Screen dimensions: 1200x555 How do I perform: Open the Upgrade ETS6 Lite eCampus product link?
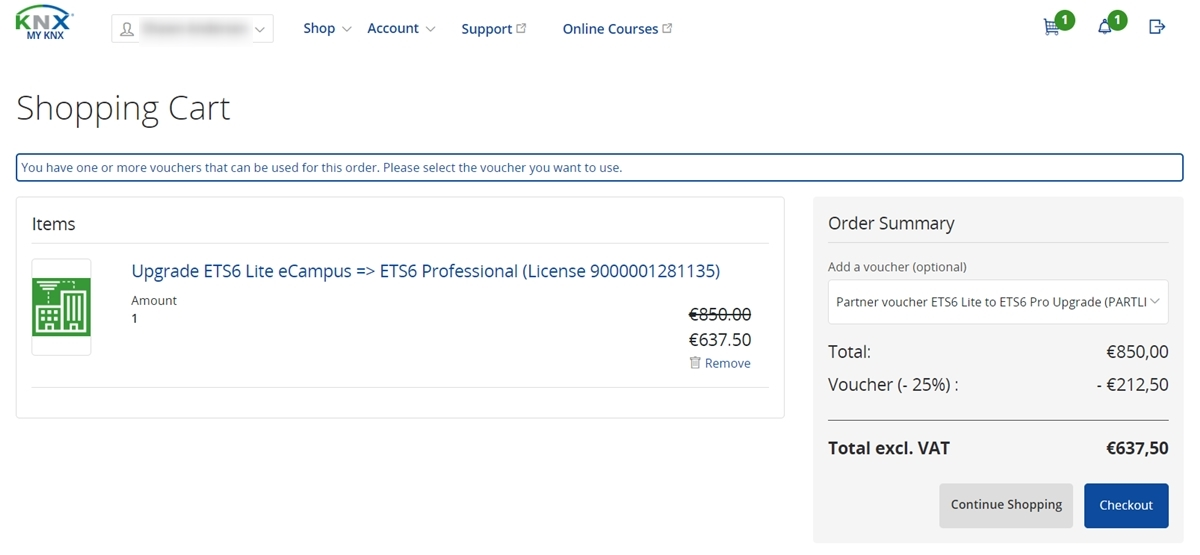[x=426, y=271]
